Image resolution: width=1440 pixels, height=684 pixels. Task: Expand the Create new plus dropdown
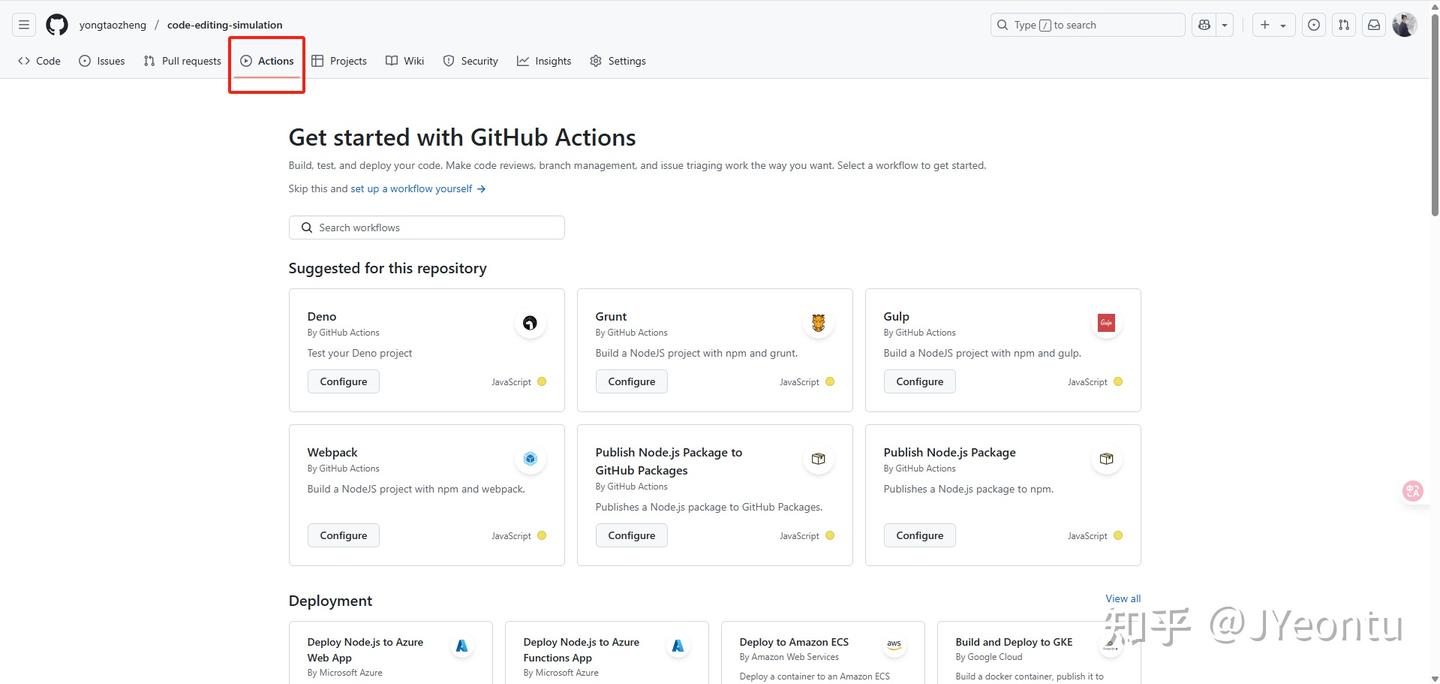1272,25
